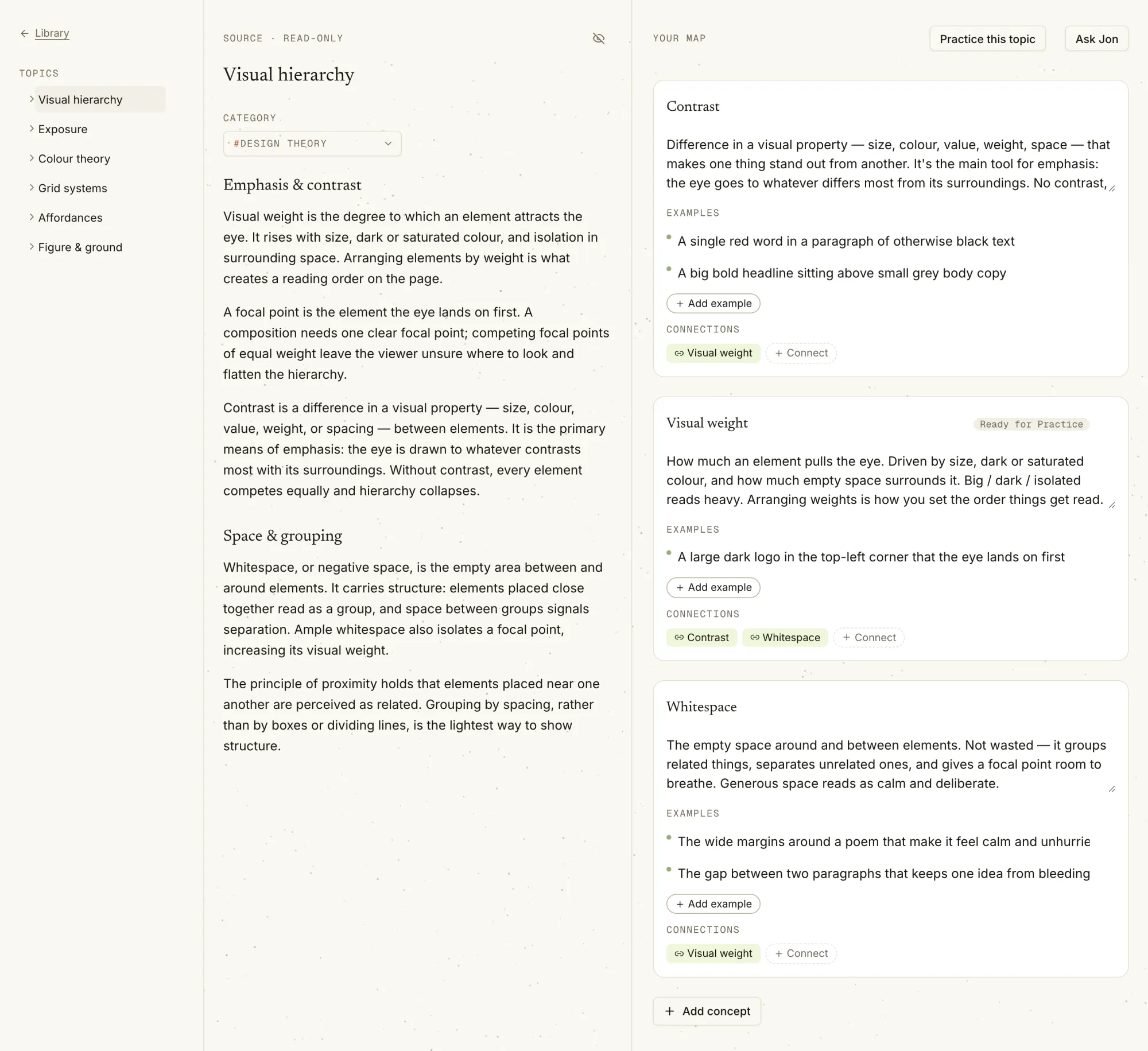Click resize handle of Contrast description

[x=1112, y=188]
